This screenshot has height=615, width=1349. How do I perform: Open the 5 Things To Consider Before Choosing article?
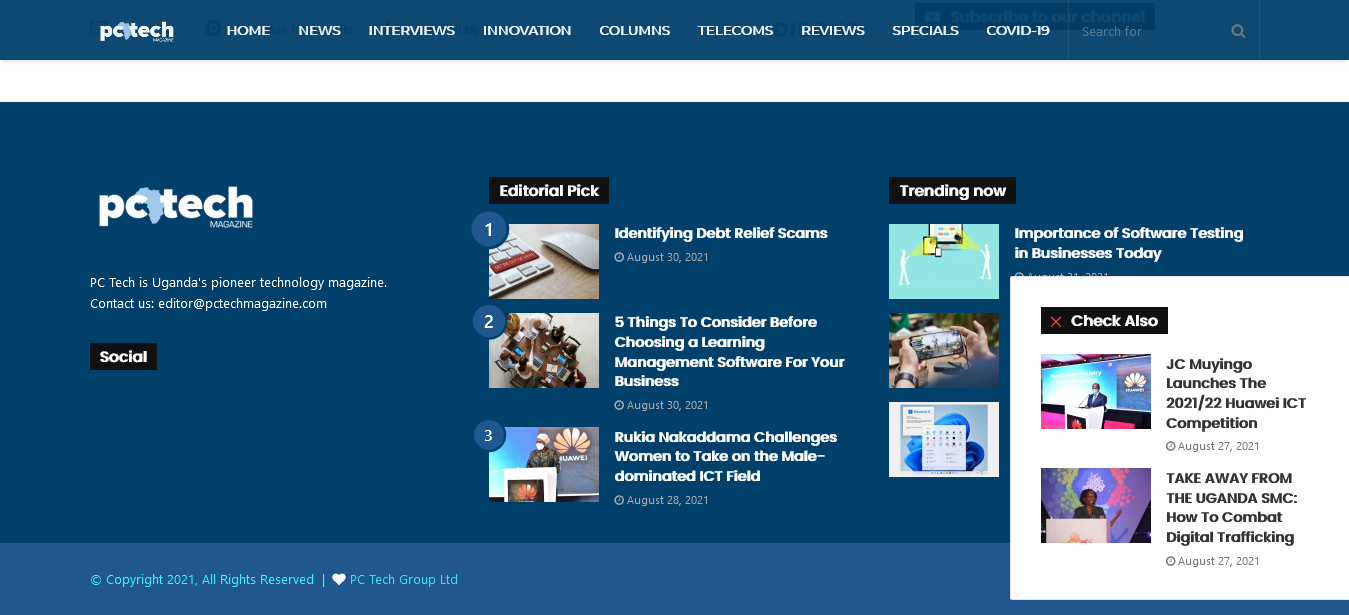(729, 352)
